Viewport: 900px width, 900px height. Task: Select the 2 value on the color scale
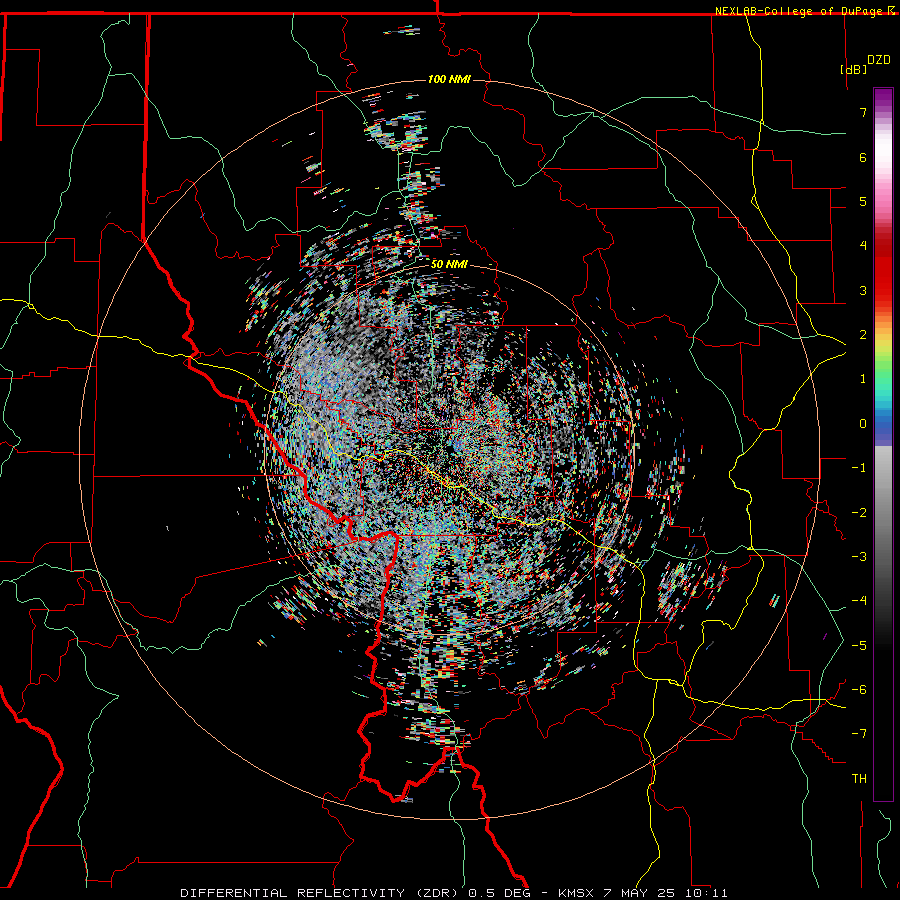click(863, 335)
